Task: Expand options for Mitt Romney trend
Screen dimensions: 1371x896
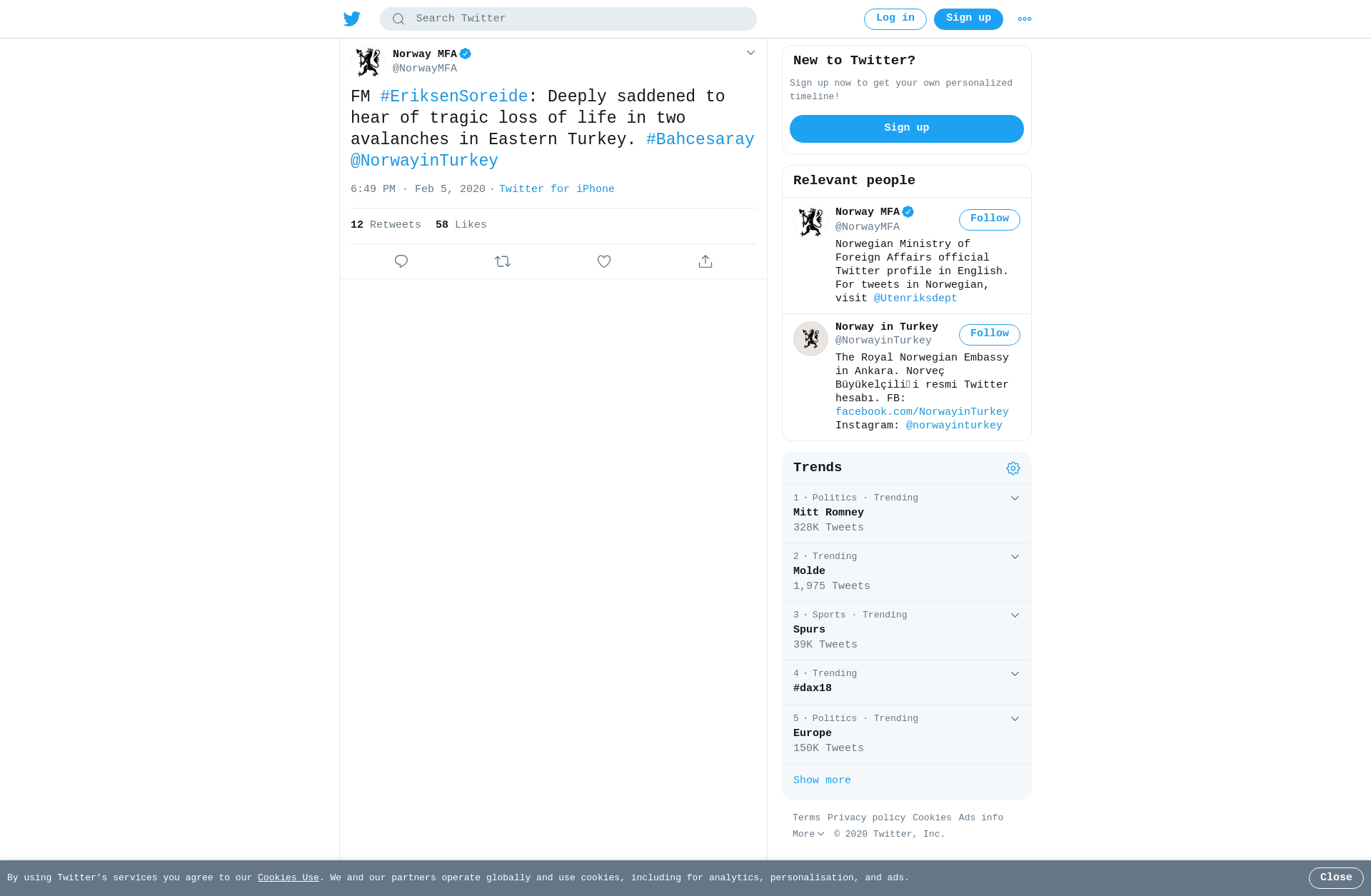Action: click(1015, 498)
